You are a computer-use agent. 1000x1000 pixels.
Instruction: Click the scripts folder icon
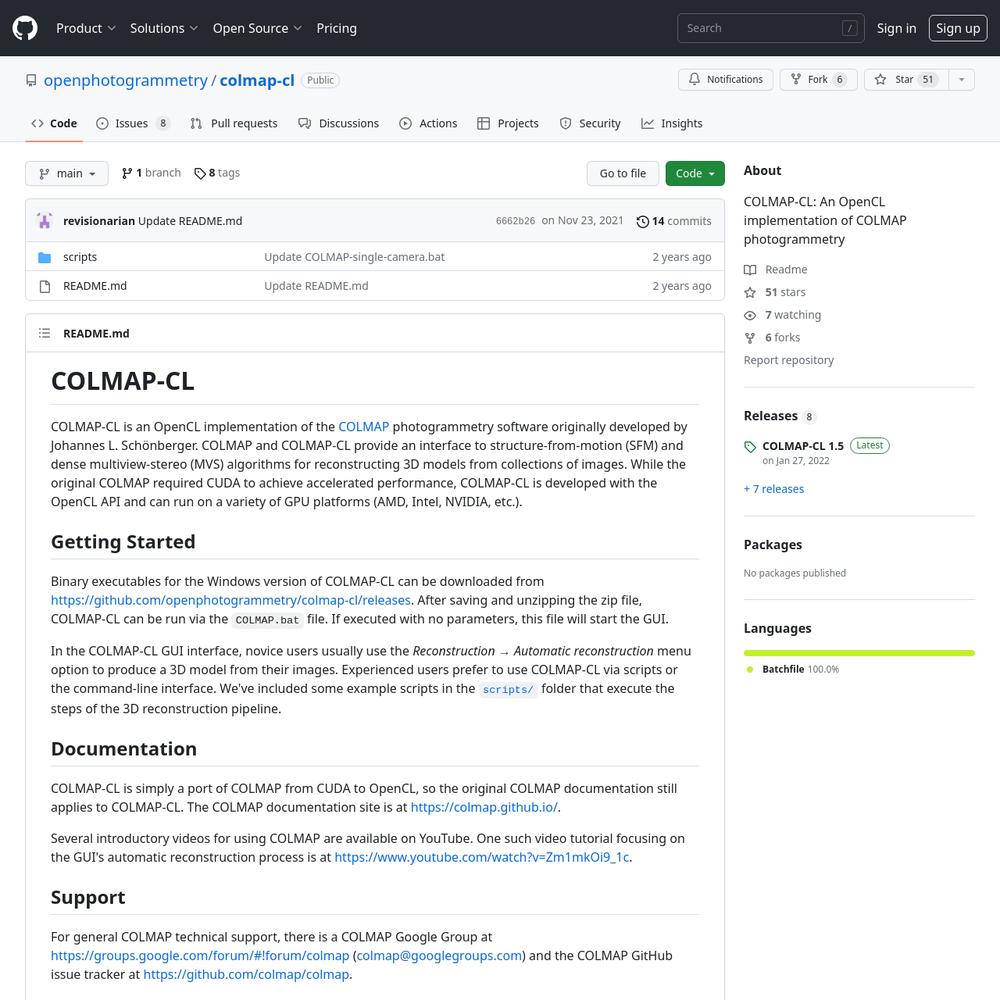click(45, 257)
